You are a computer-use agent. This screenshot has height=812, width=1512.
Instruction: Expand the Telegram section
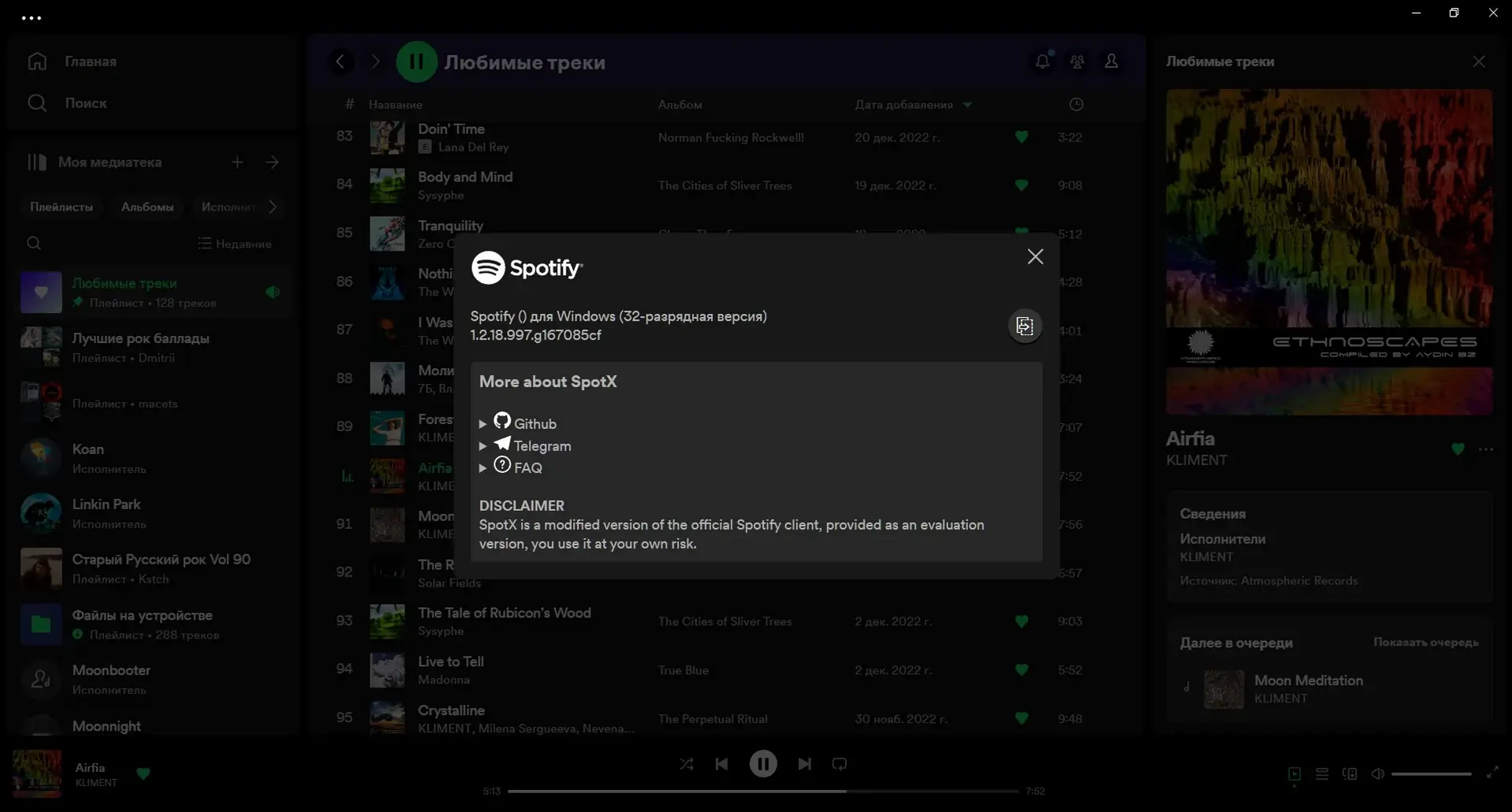pos(525,445)
